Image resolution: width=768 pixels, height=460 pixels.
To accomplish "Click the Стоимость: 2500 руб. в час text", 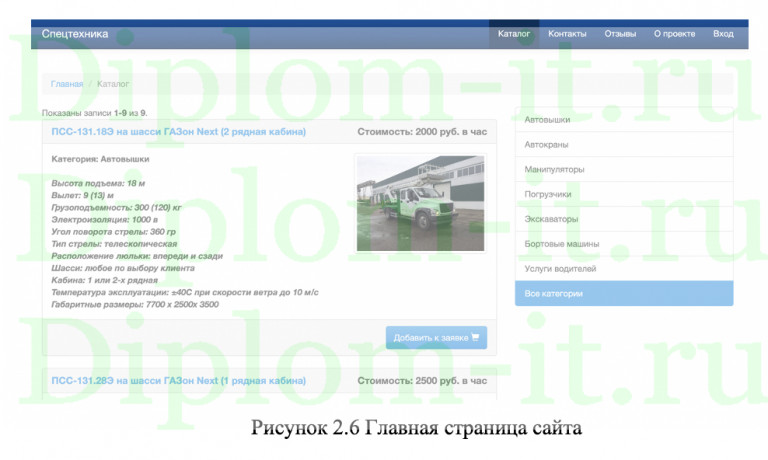I will coord(422,381).
